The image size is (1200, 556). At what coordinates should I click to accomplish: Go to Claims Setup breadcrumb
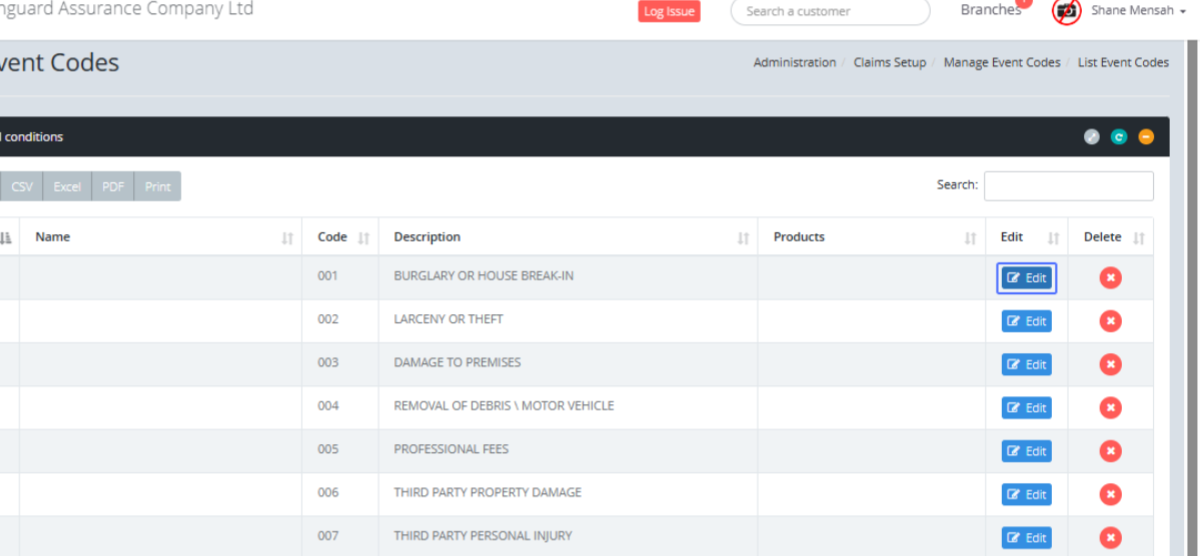[x=889, y=62]
